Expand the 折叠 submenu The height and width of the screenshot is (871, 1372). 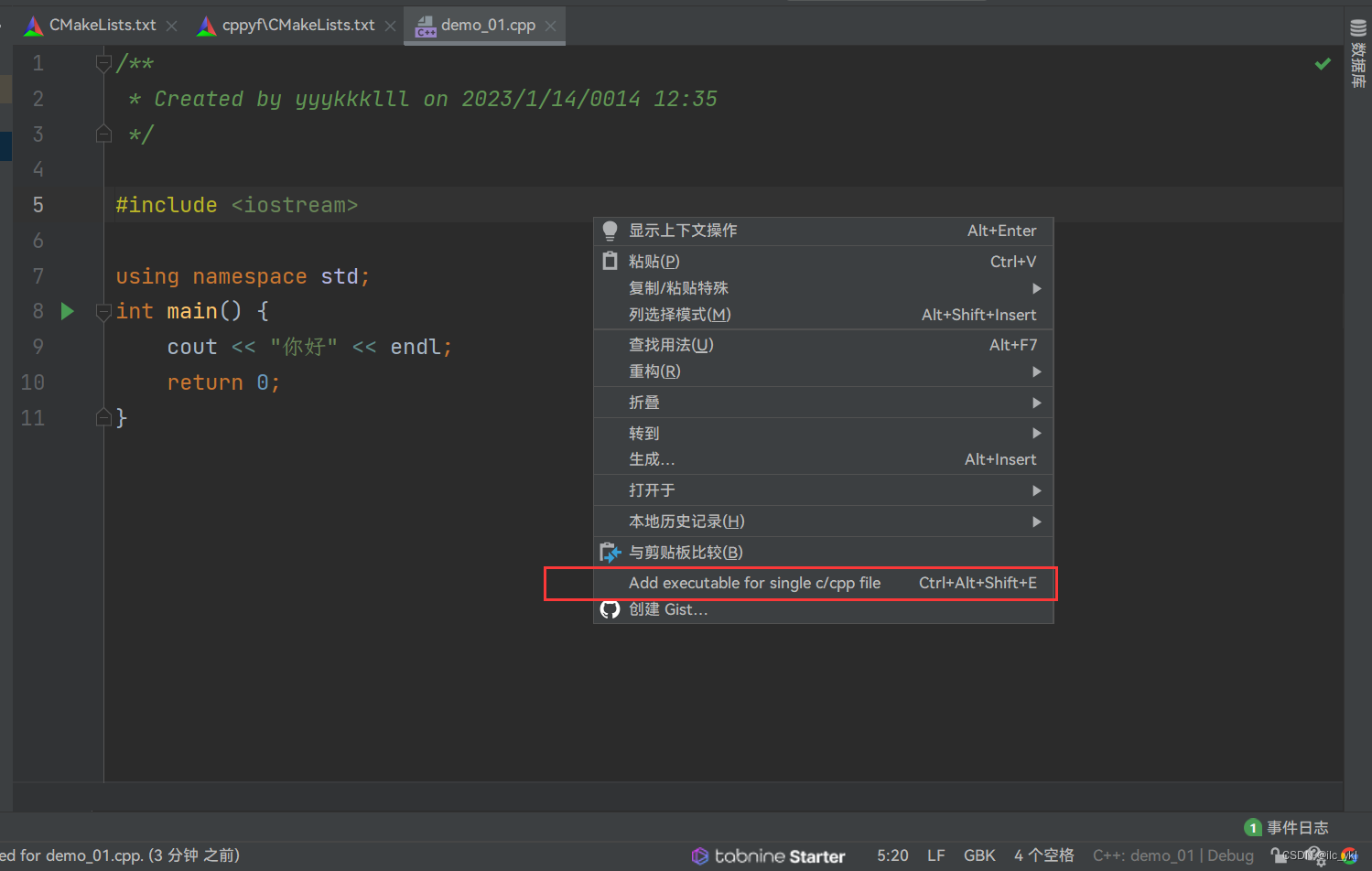click(x=1036, y=403)
